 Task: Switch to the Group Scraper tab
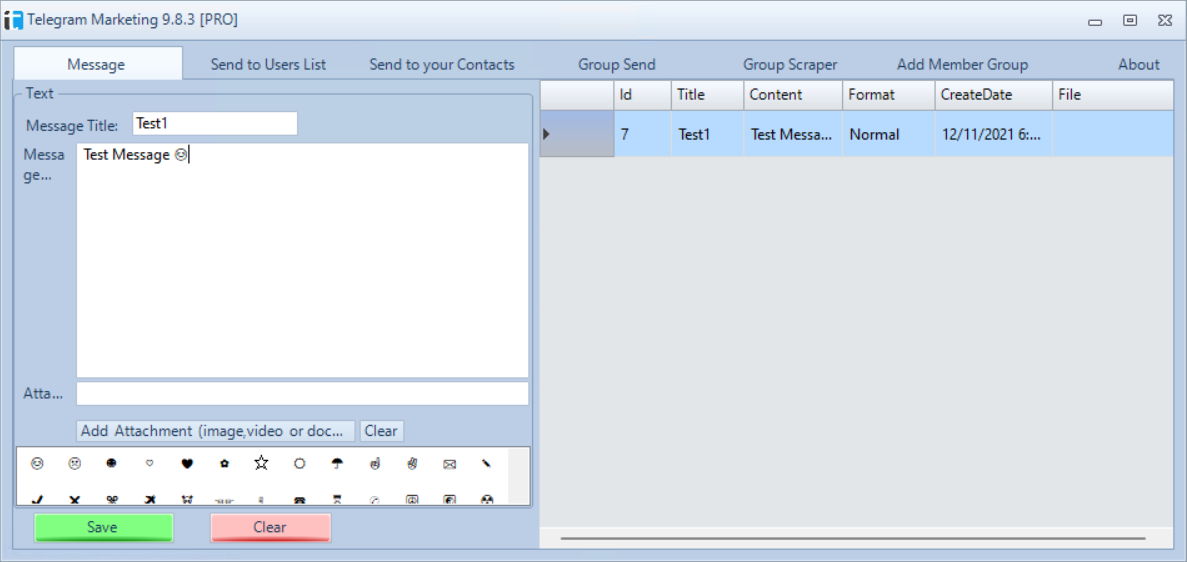click(790, 64)
